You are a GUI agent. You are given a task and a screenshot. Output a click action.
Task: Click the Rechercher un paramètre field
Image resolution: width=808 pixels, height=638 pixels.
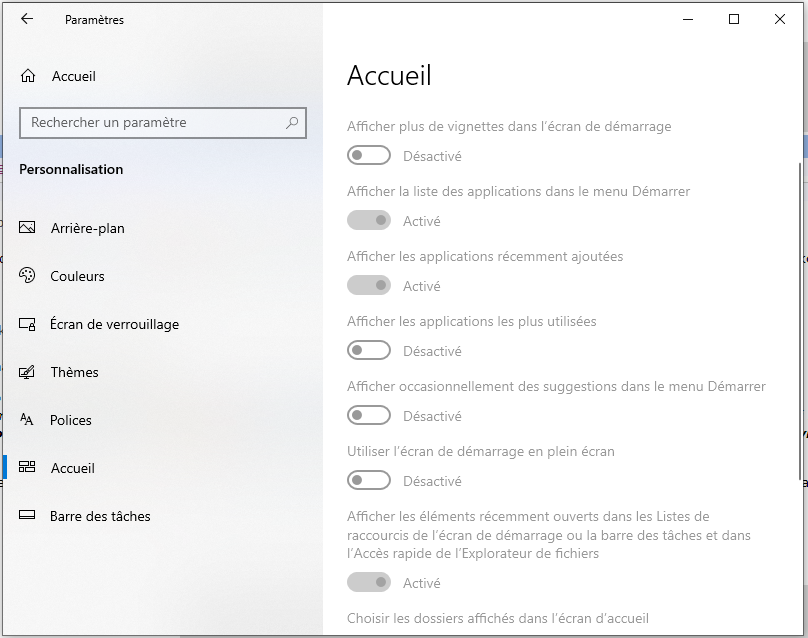coord(150,123)
